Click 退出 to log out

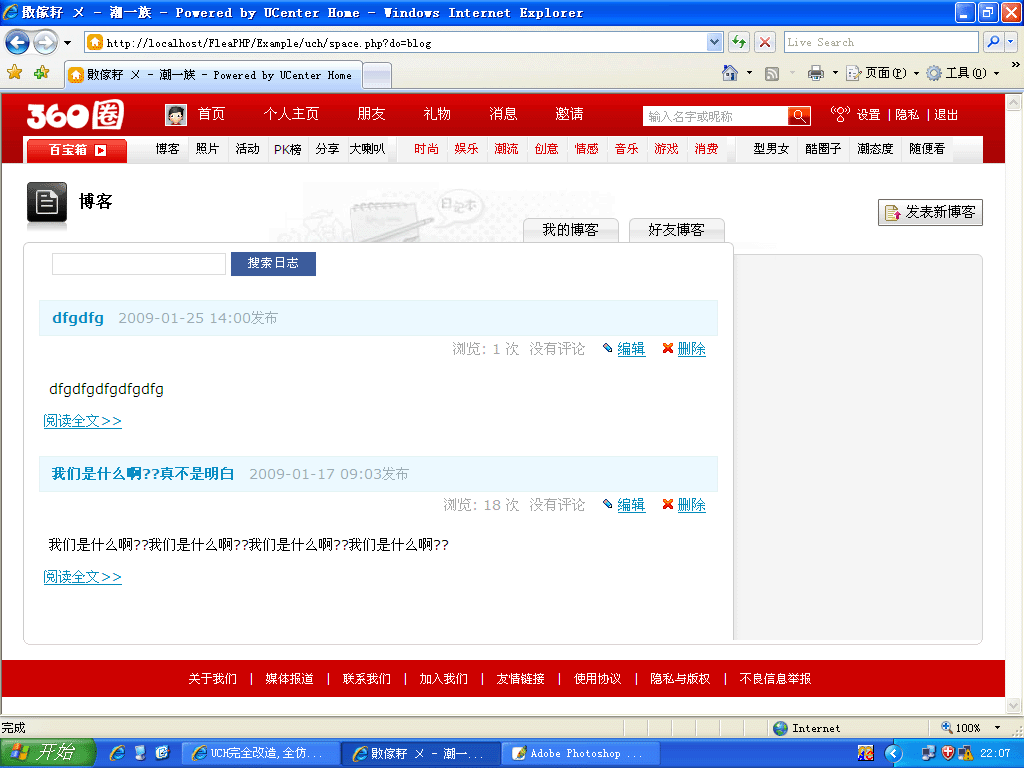coord(946,115)
